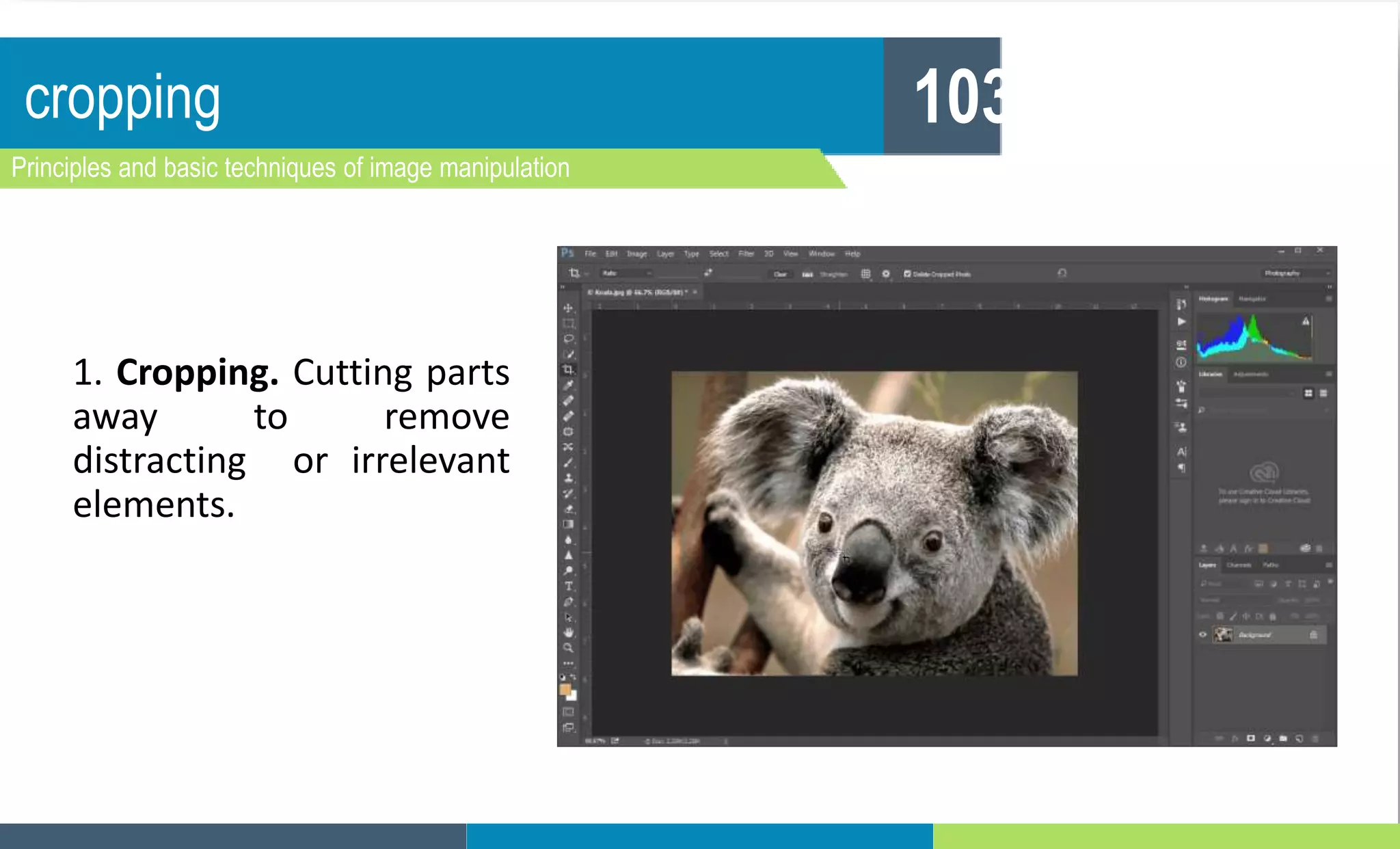Select the Move tool in Photoshop toolbar

[x=568, y=308]
